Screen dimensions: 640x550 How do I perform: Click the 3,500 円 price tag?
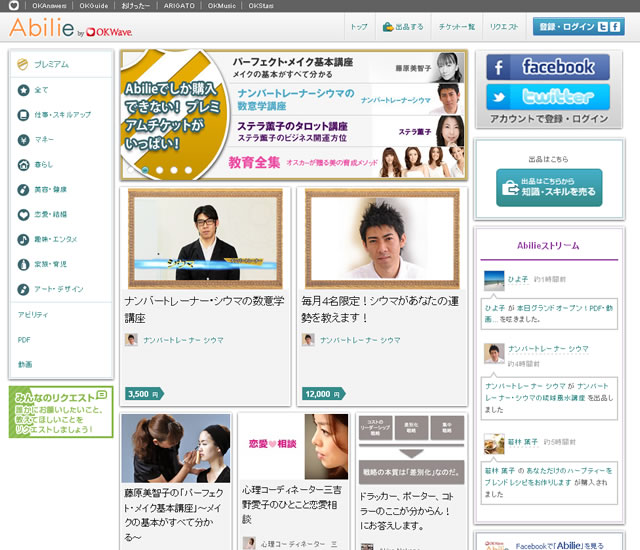click(x=144, y=394)
